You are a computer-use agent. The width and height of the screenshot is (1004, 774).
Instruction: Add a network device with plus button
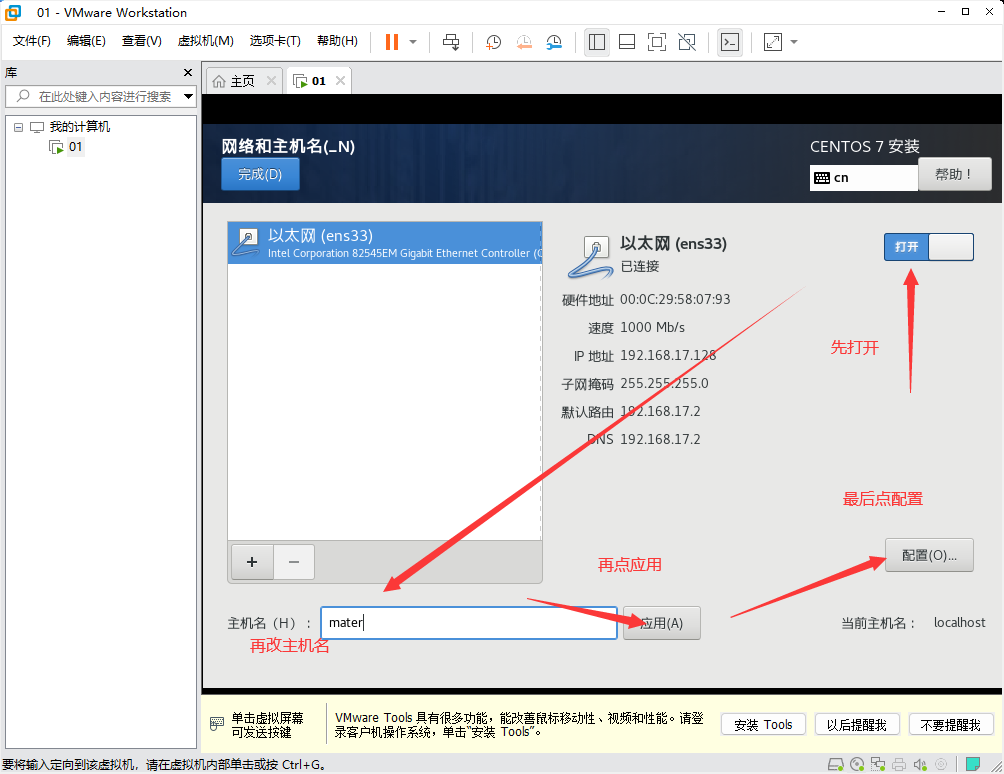[x=252, y=562]
